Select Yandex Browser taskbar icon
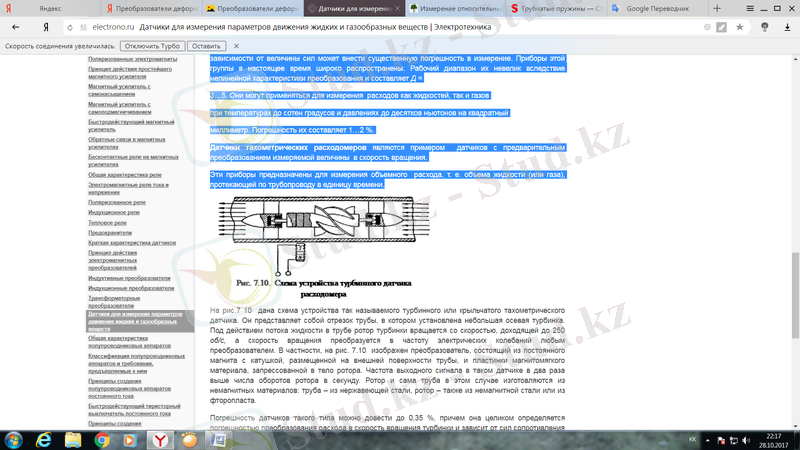 coord(160,440)
